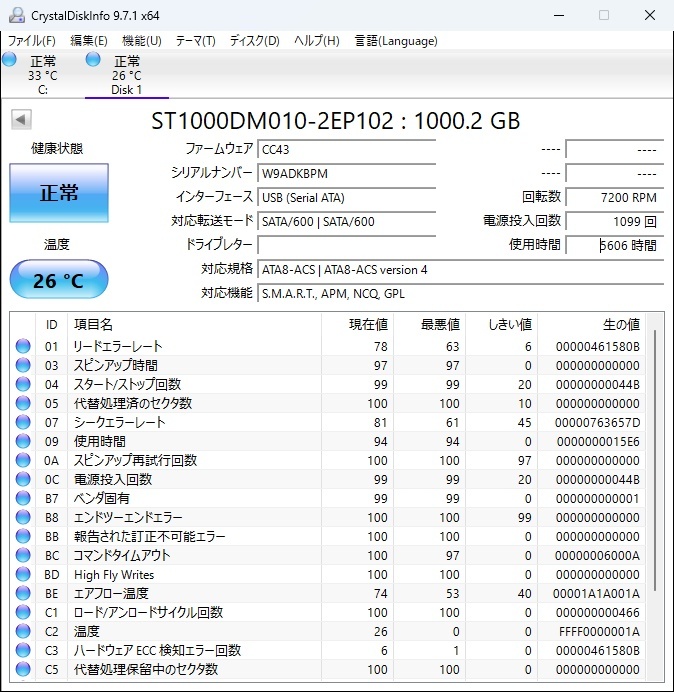Click status orb of row B7 ベンダ固有

(23, 498)
